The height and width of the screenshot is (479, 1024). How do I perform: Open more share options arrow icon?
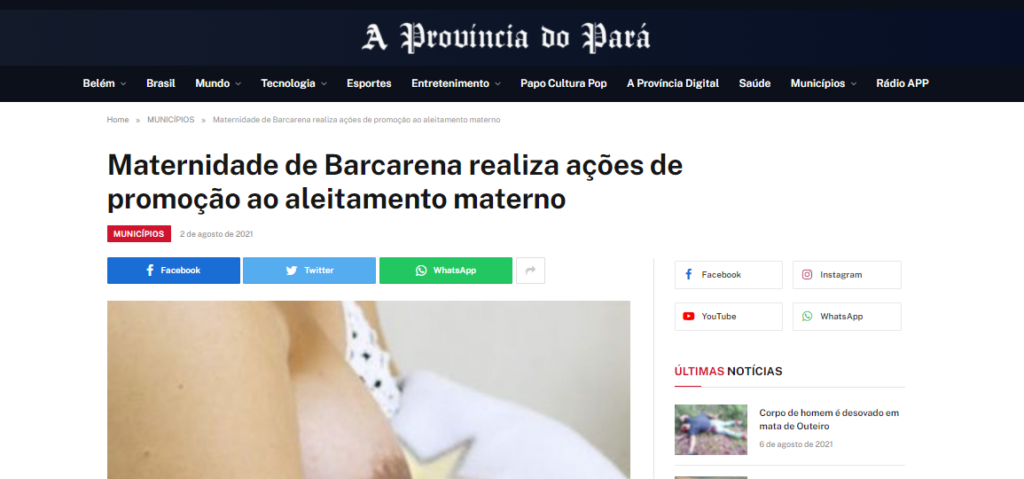[x=530, y=271]
